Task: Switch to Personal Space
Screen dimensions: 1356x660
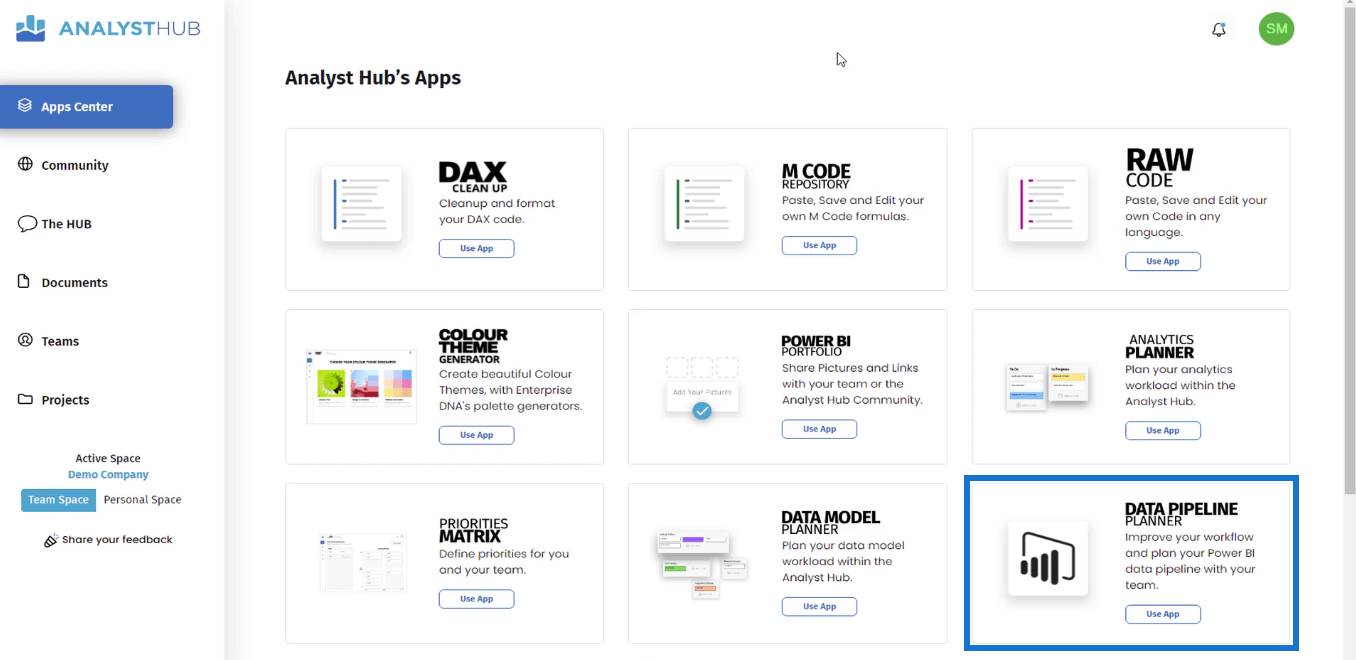Action: (x=143, y=500)
